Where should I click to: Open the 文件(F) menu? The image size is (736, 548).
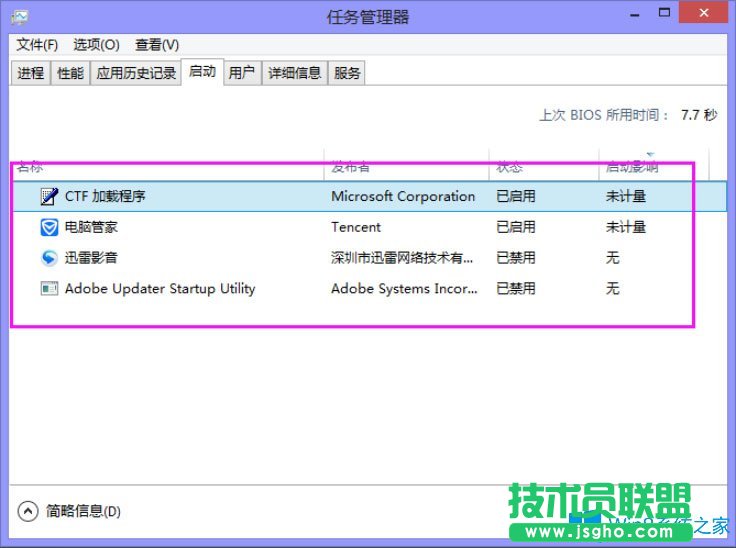(38, 45)
